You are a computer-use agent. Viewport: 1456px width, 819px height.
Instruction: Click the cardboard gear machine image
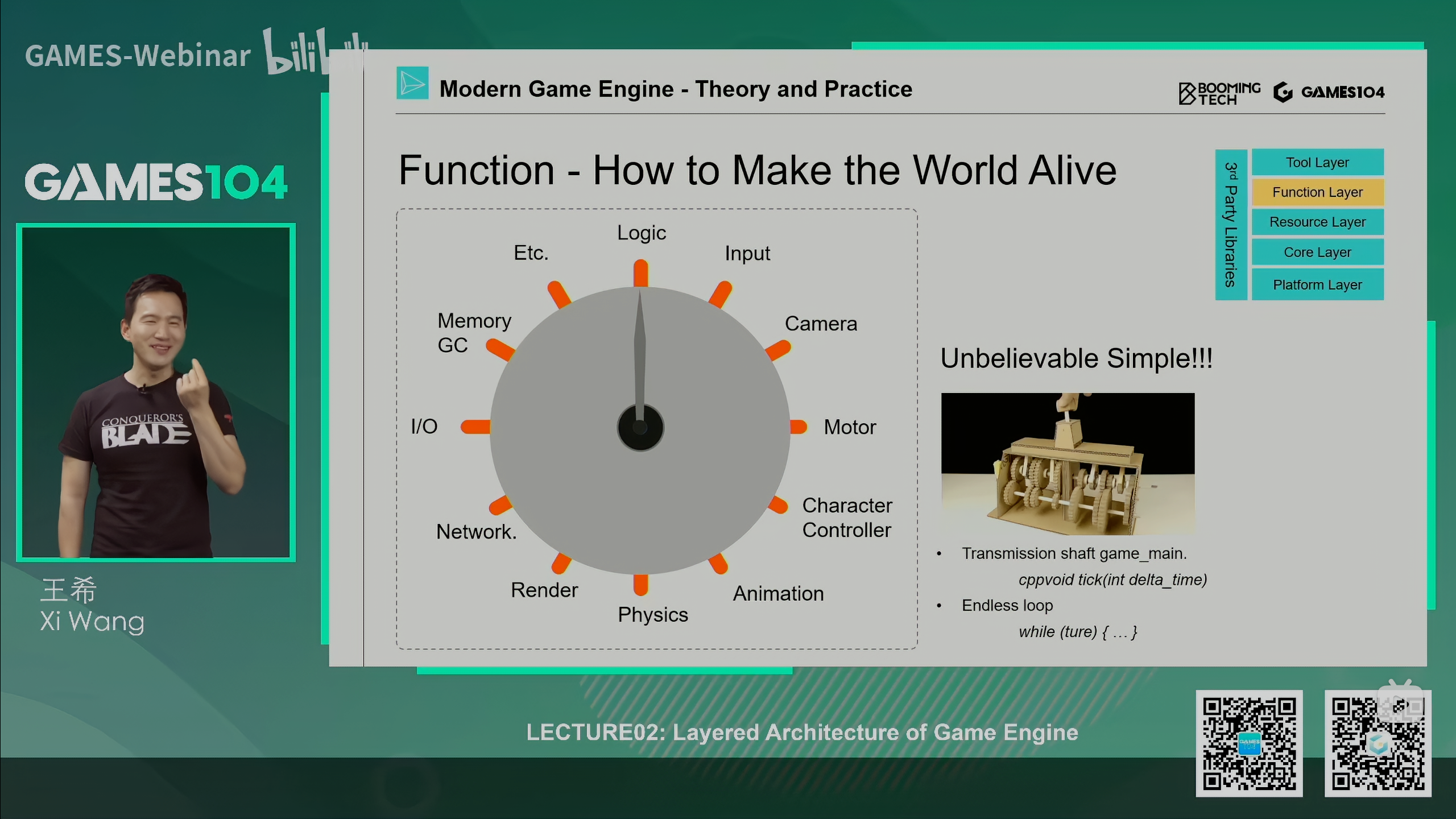(1068, 464)
